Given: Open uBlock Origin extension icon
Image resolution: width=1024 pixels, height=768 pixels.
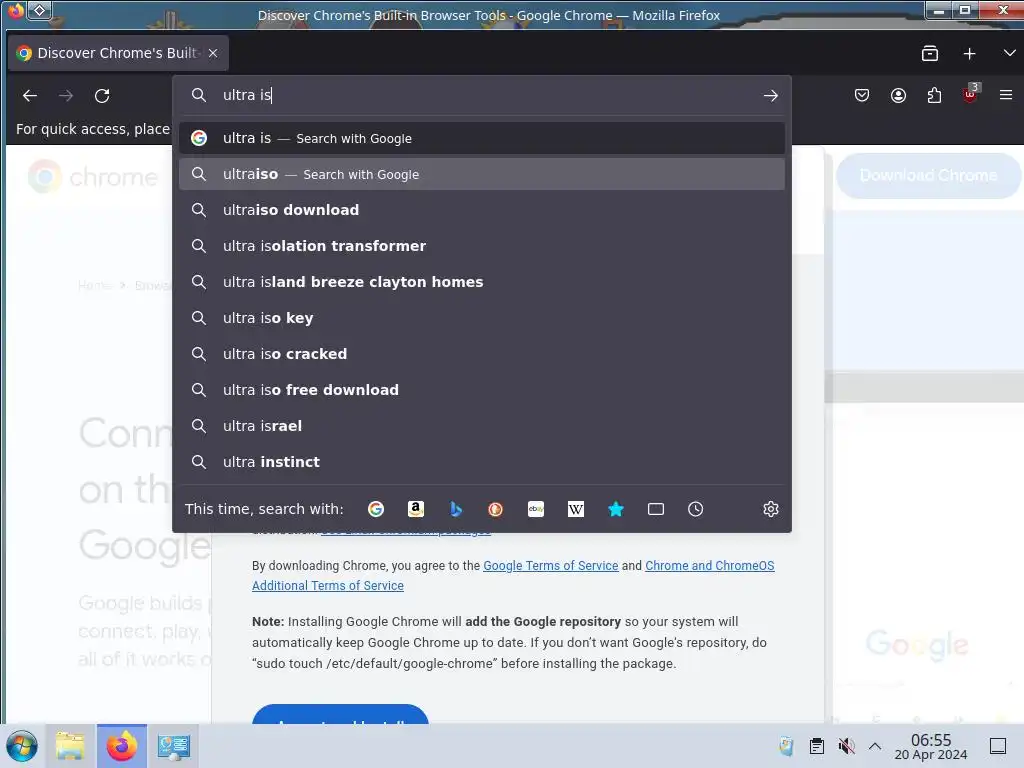Looking at the screenshot, I should point(970,95).
